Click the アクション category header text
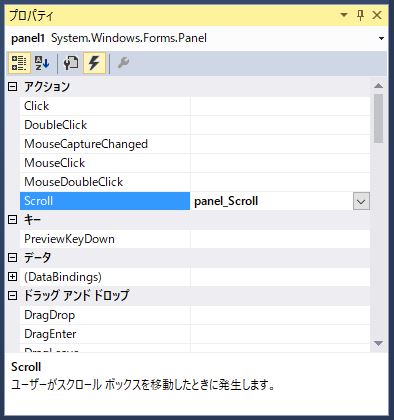The image size is (394, 420). [47, 87]
